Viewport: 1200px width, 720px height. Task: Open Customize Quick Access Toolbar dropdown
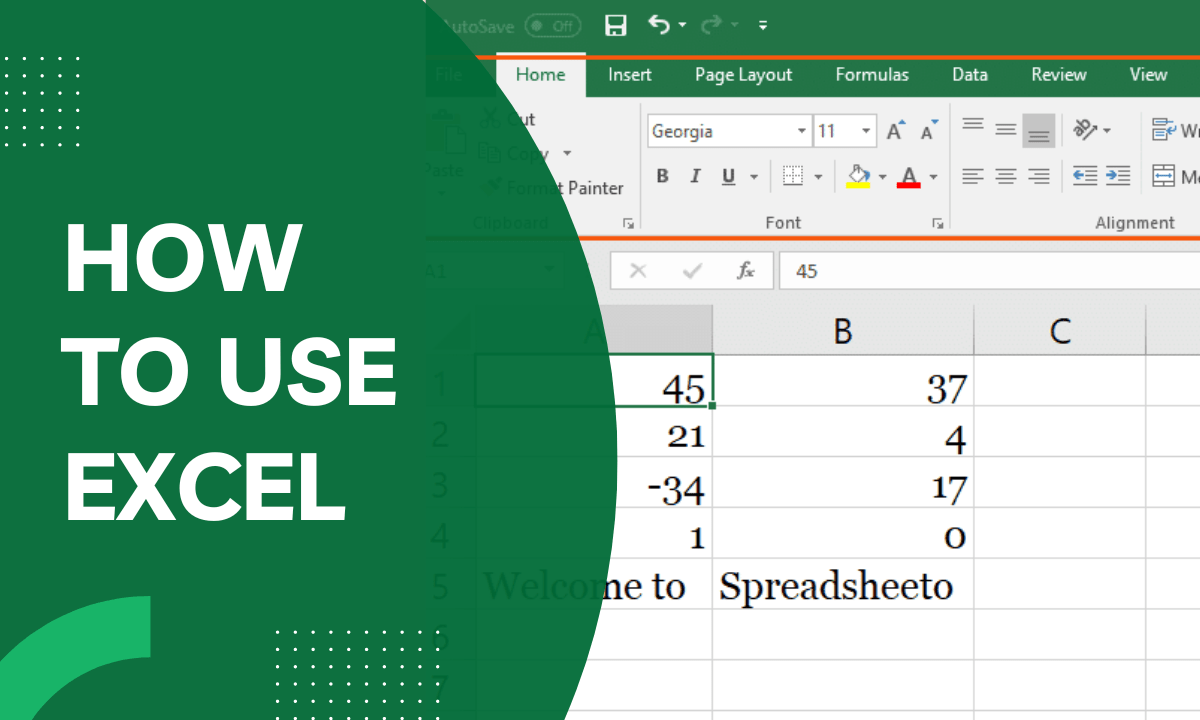coord(763,25)
